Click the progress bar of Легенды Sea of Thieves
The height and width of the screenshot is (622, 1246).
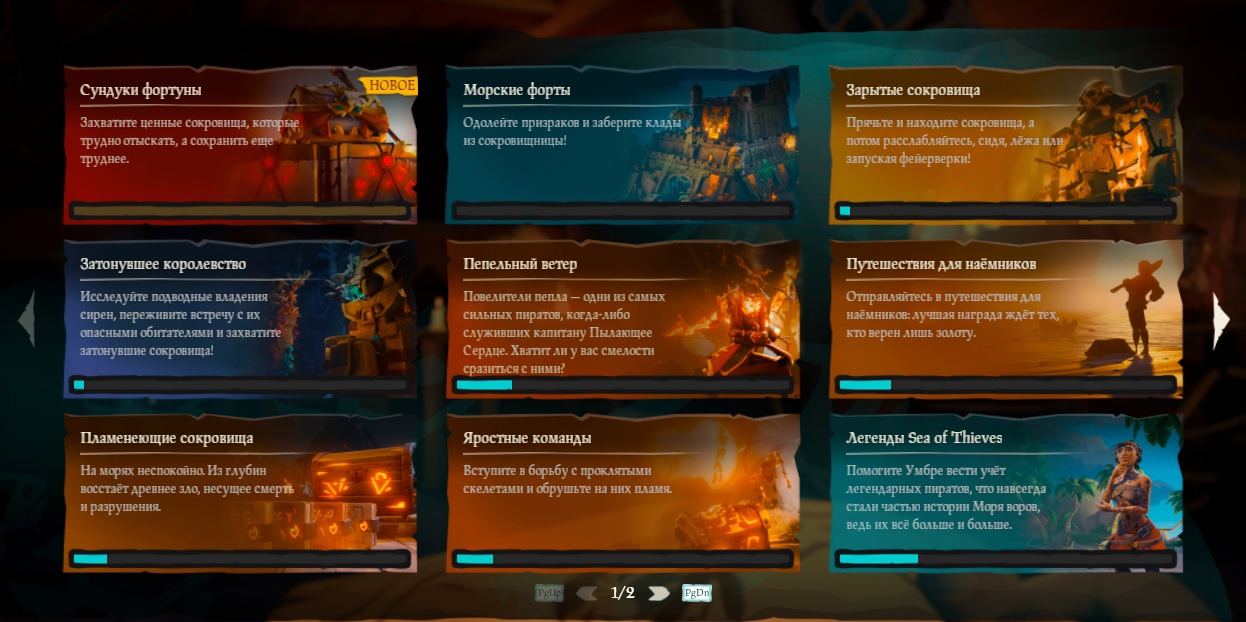pos(1006,558)
